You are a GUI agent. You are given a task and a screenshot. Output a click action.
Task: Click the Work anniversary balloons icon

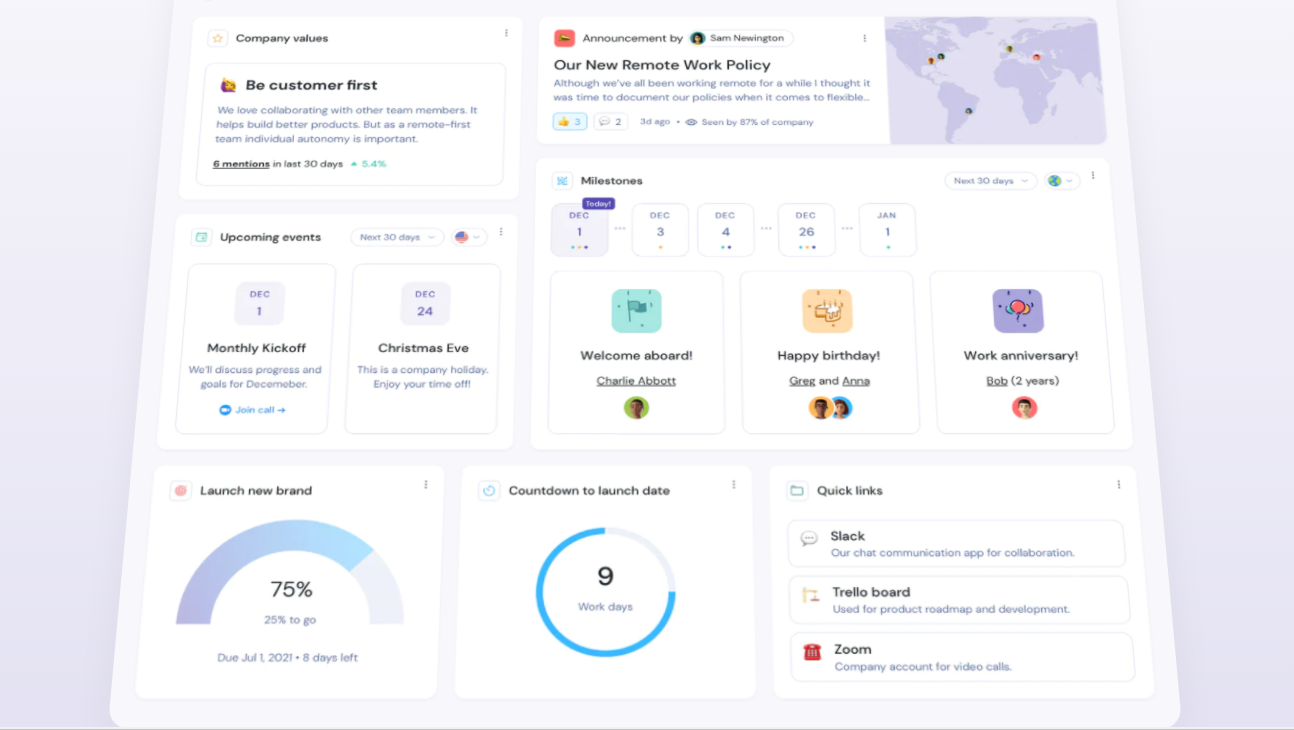(x=1018, y=311)
